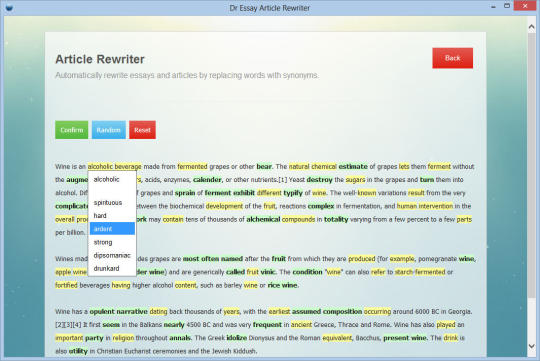Open synonyms for highlighted word 'natural'
Image resolution: width=540 pixels, height=361 pixels.
click(299, 166)
